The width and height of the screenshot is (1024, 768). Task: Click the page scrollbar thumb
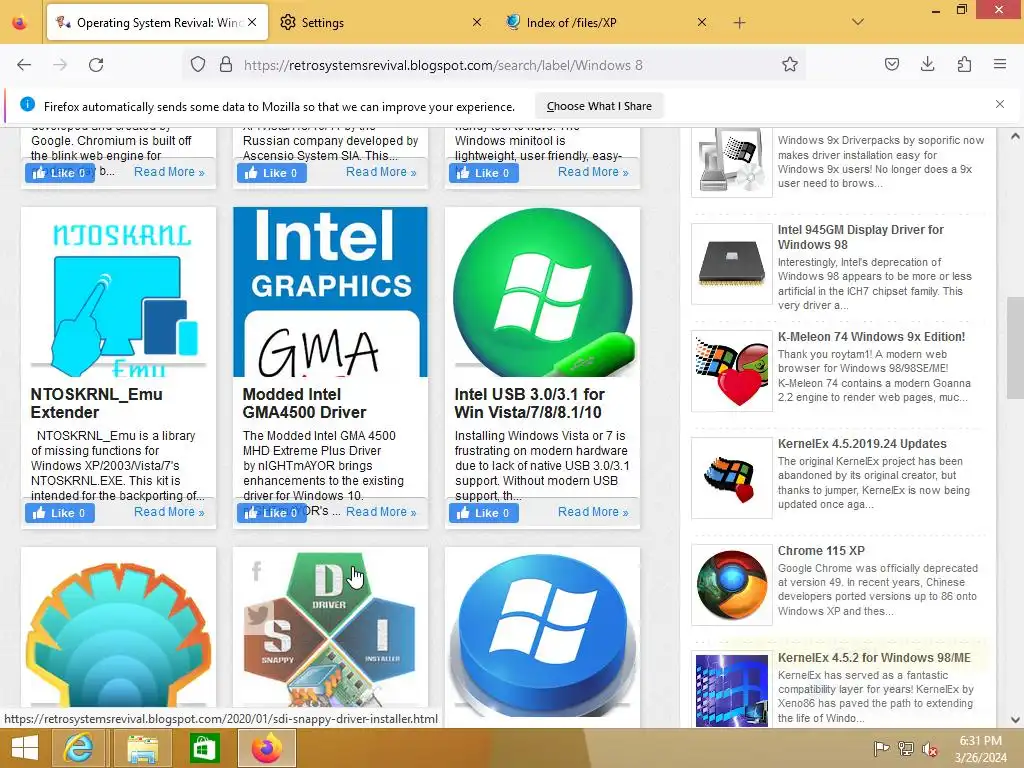point(1015,348)
